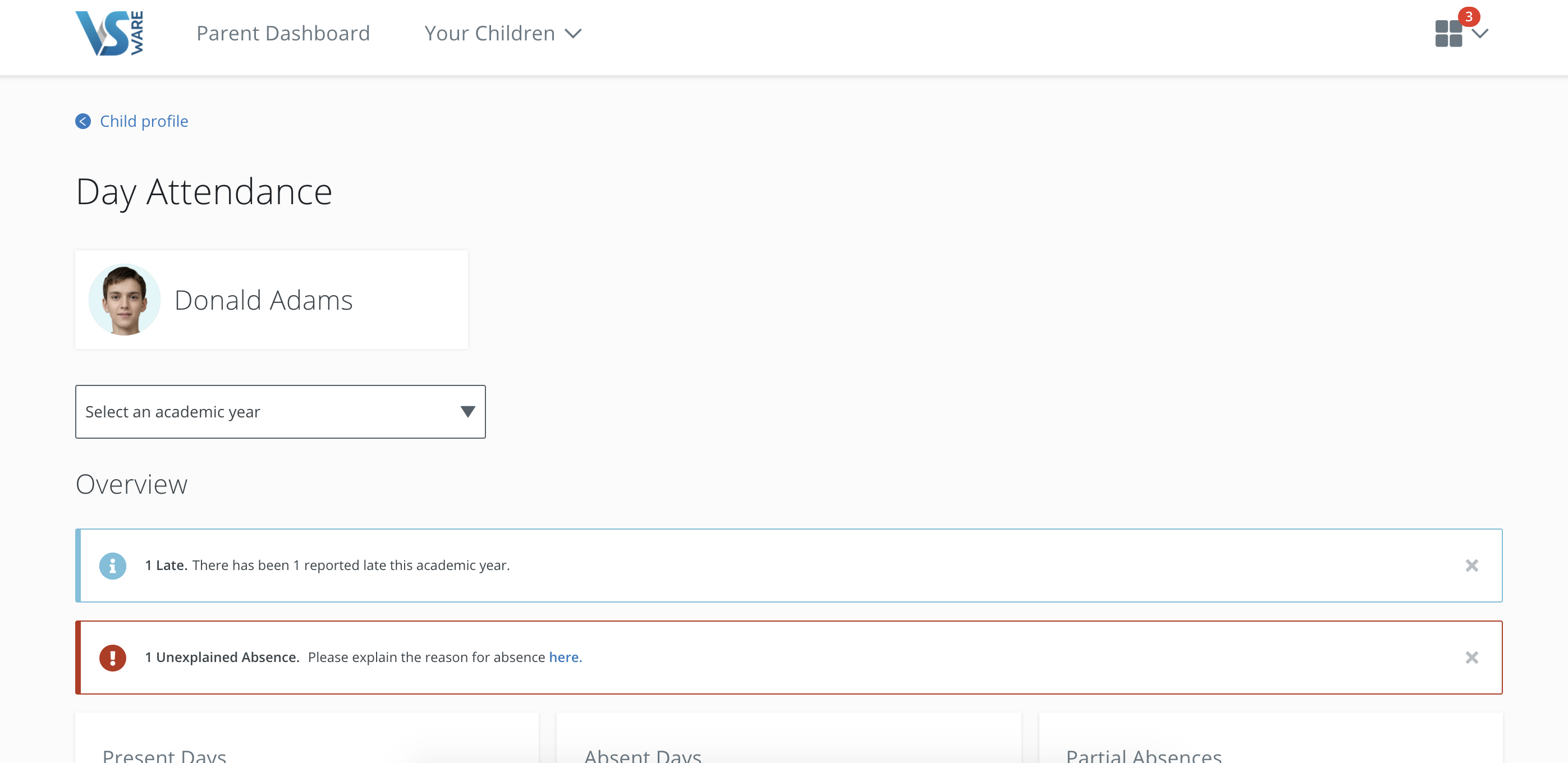Viewport: 1568px width, 763px height.
Task: Open the Absent Days card
Action: point(789,738)
